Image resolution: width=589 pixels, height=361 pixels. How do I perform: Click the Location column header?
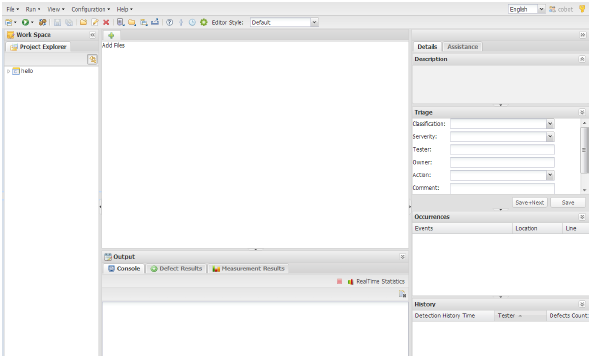(x=538, y=228)
